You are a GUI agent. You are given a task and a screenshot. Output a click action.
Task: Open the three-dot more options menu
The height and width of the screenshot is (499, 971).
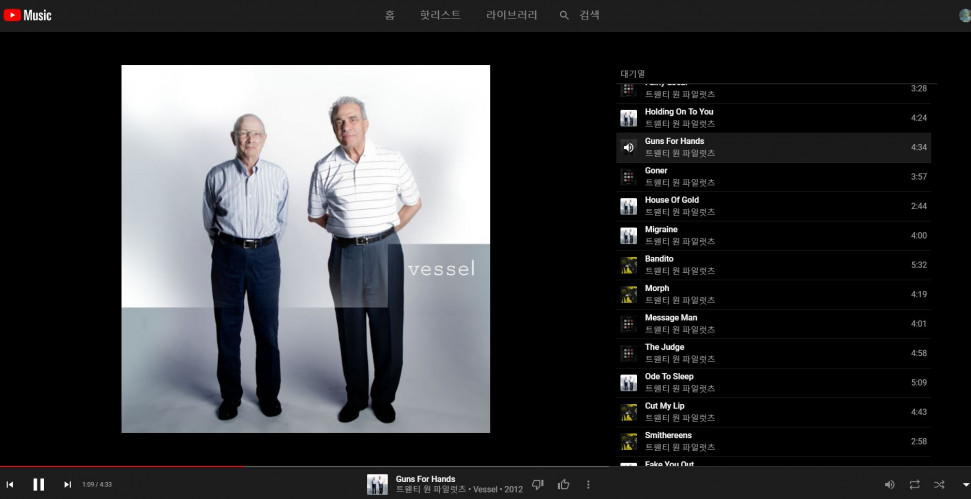tap(588, 484)
